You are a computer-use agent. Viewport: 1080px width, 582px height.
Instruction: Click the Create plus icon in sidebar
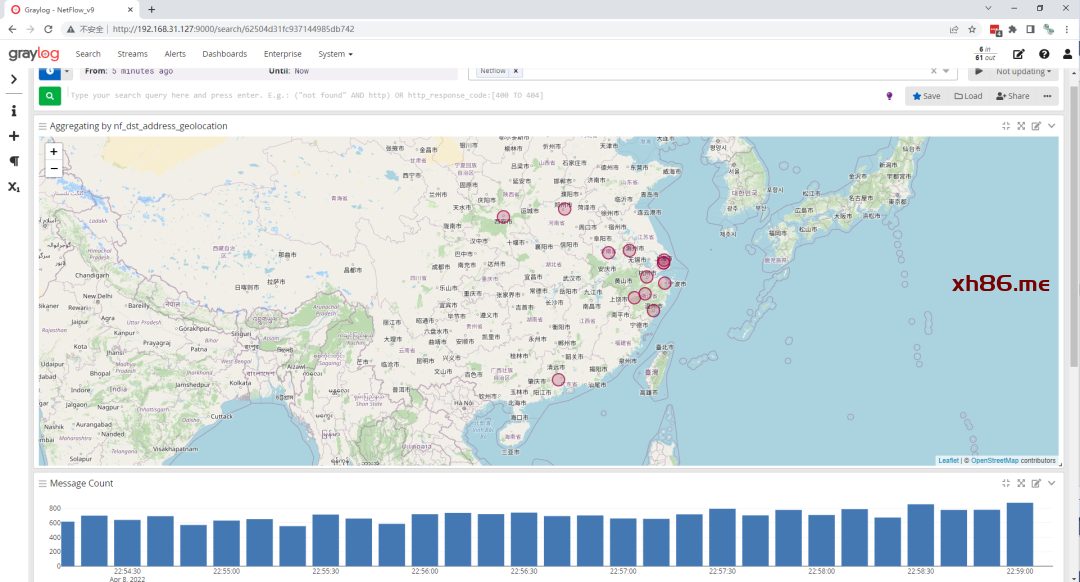tap(14, 136)
